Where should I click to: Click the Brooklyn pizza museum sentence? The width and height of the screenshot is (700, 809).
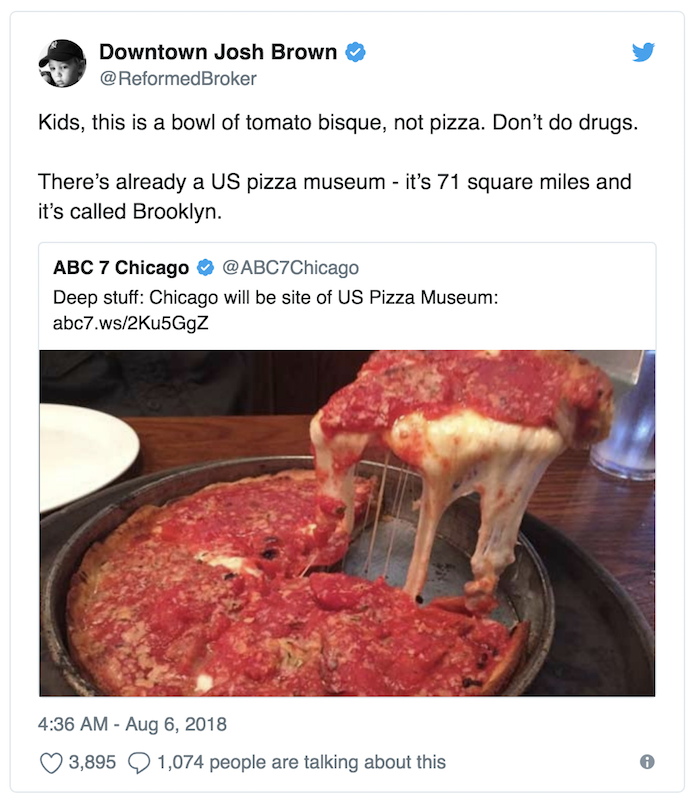[x=335, y=197]
